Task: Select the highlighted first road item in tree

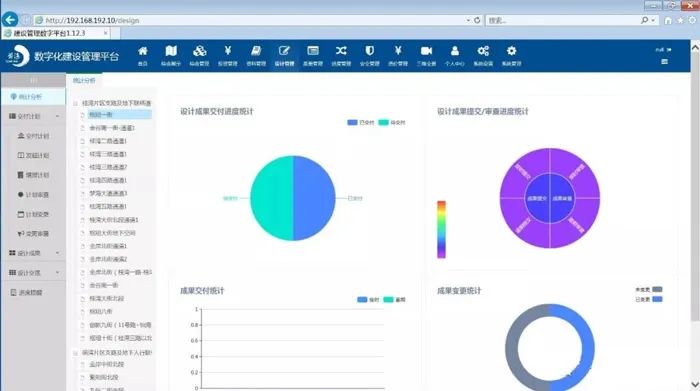Action: [120, 115]
